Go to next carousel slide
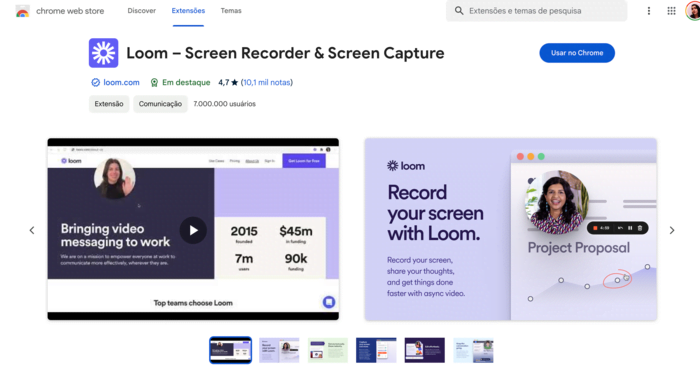 click(x=672, y=230)
